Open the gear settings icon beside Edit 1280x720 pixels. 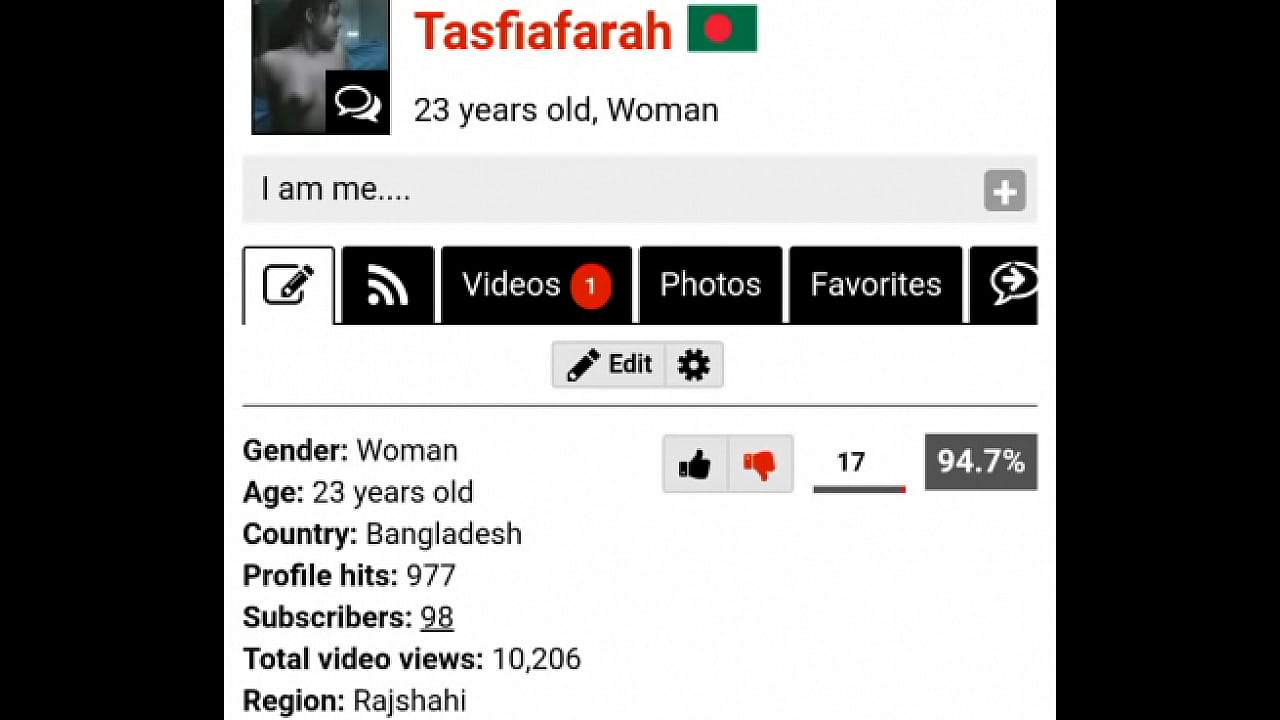point(693,364)
